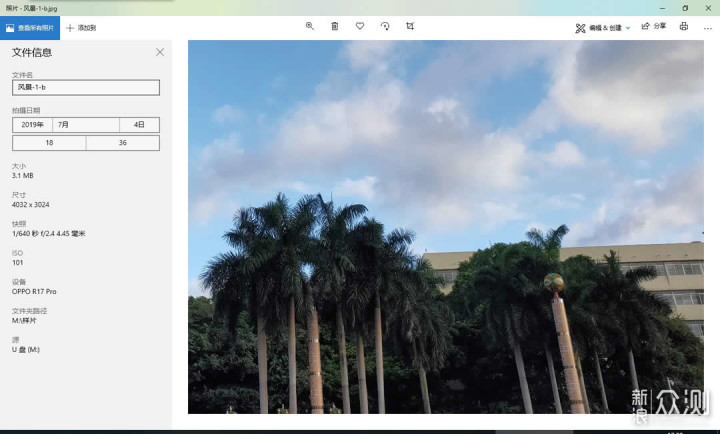
Task: Change the minute value 36
Action: 122,143
